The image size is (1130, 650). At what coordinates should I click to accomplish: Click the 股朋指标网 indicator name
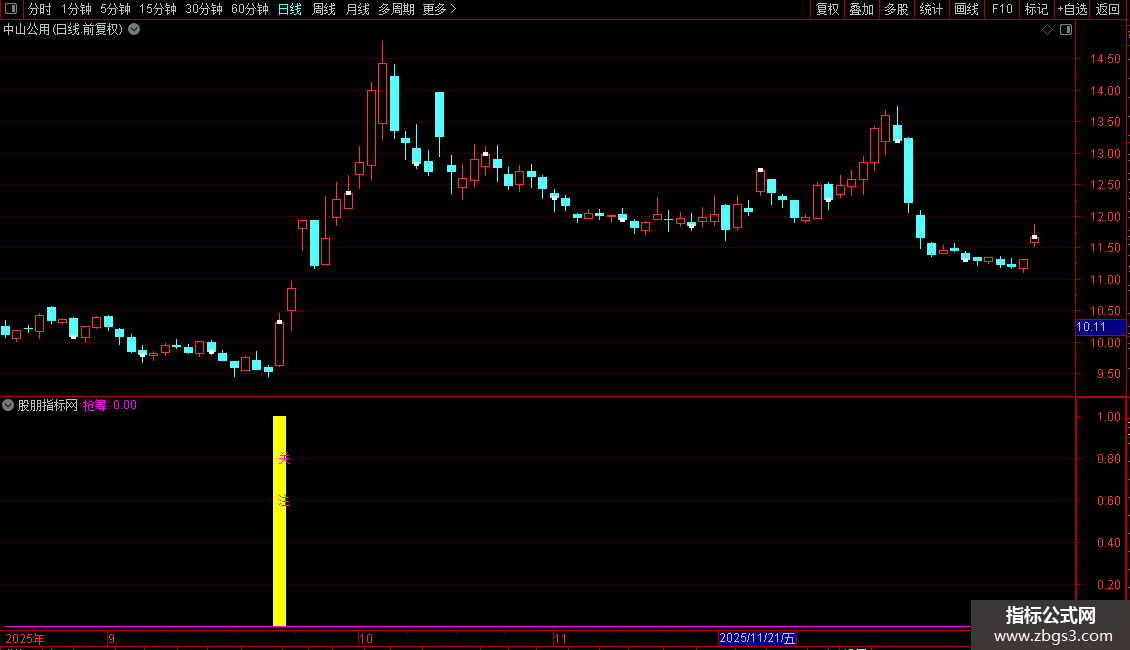point(48,405)
